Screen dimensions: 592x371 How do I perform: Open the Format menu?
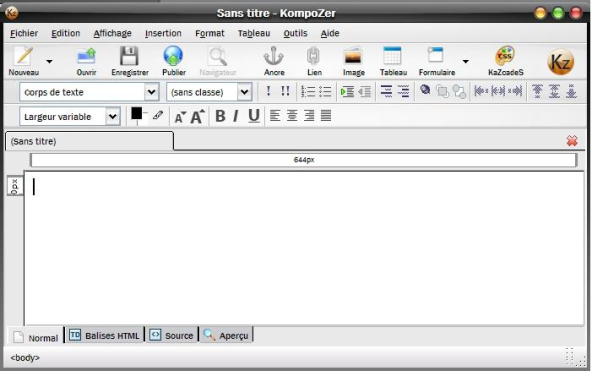click(210, 33)
